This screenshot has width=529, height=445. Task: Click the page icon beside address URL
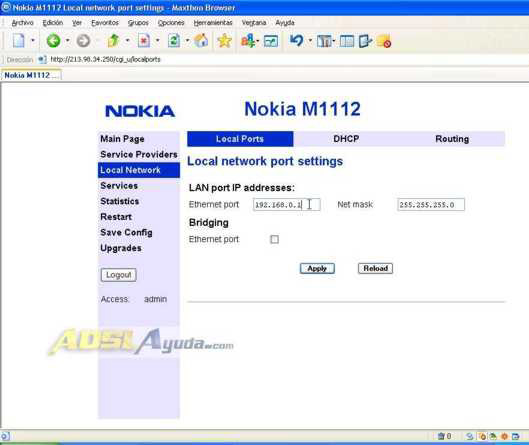(x=43, y=60)
